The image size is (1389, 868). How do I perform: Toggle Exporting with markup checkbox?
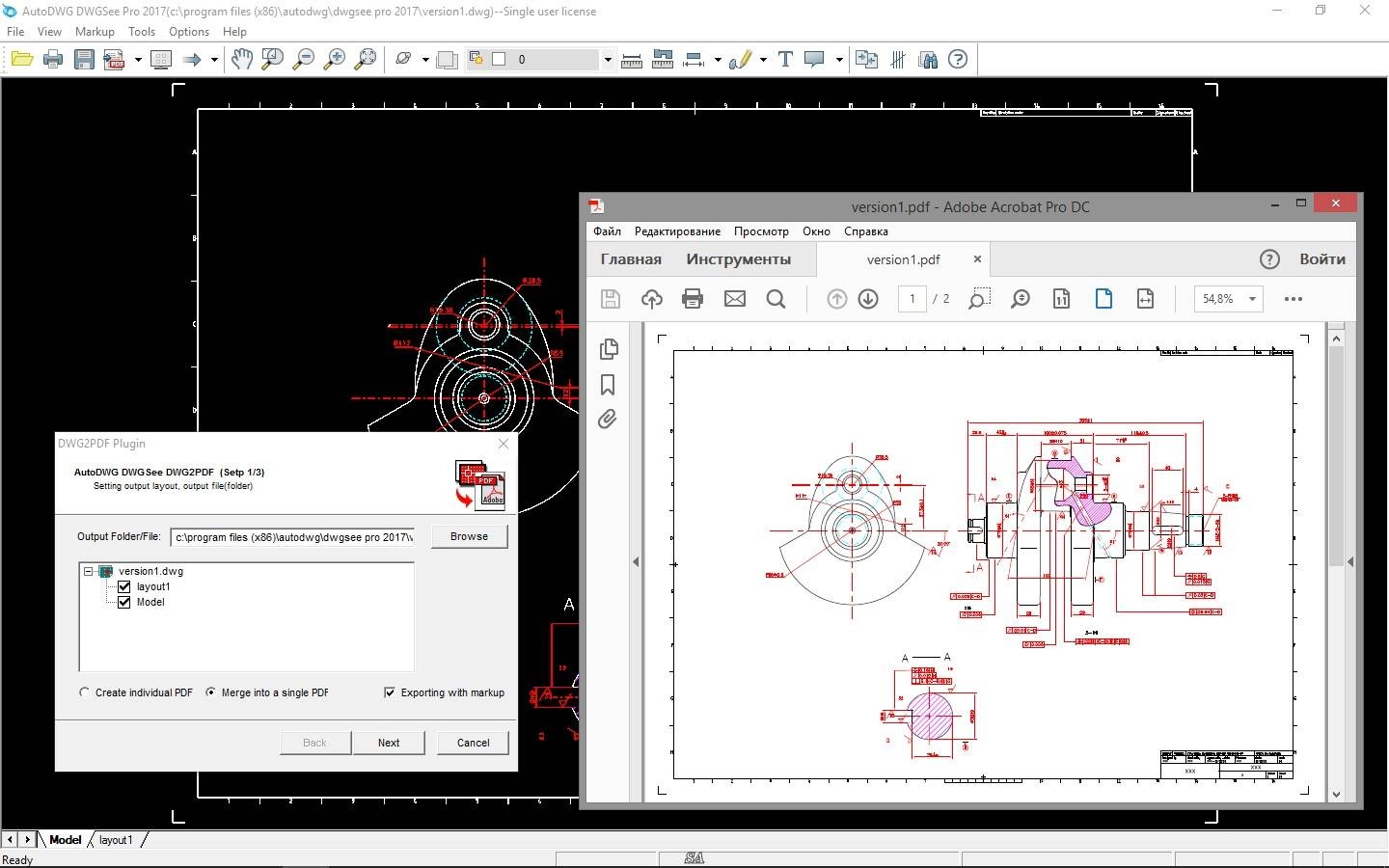390,692
